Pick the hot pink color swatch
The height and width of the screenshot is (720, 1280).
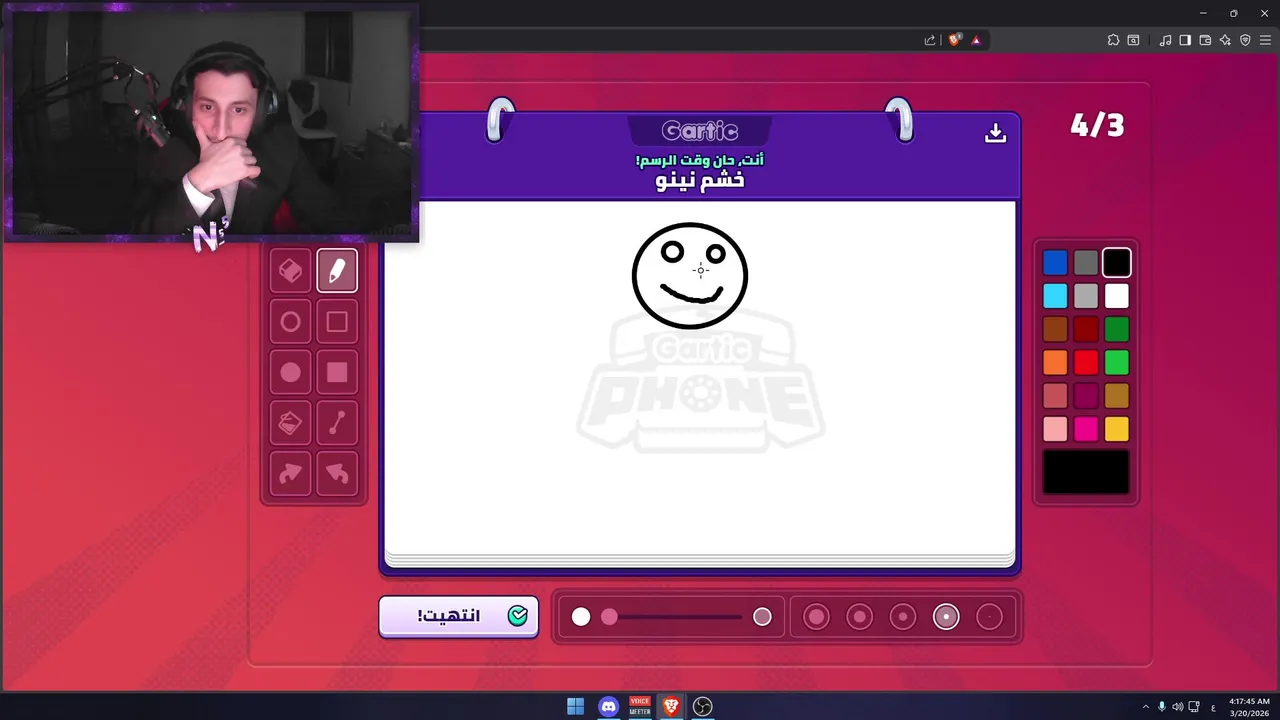[1086, 429]
